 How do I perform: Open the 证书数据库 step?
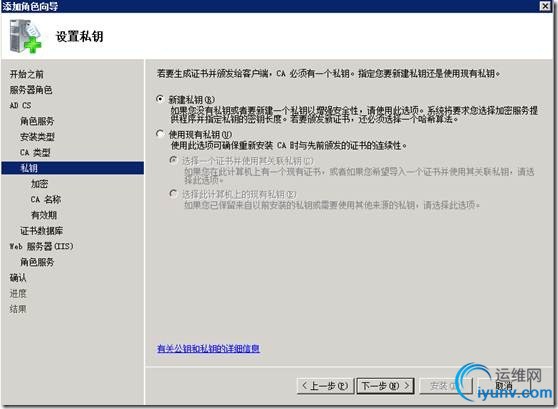[x=41, y=231]
